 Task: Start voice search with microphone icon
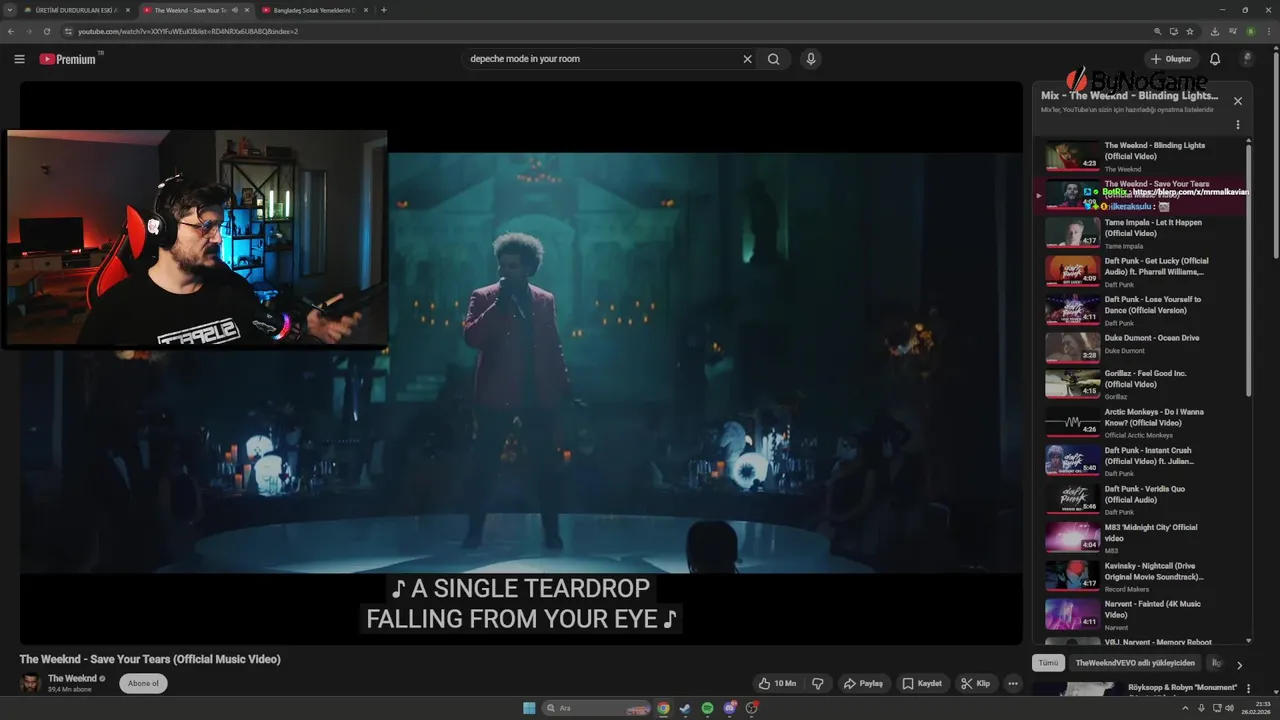811,59
